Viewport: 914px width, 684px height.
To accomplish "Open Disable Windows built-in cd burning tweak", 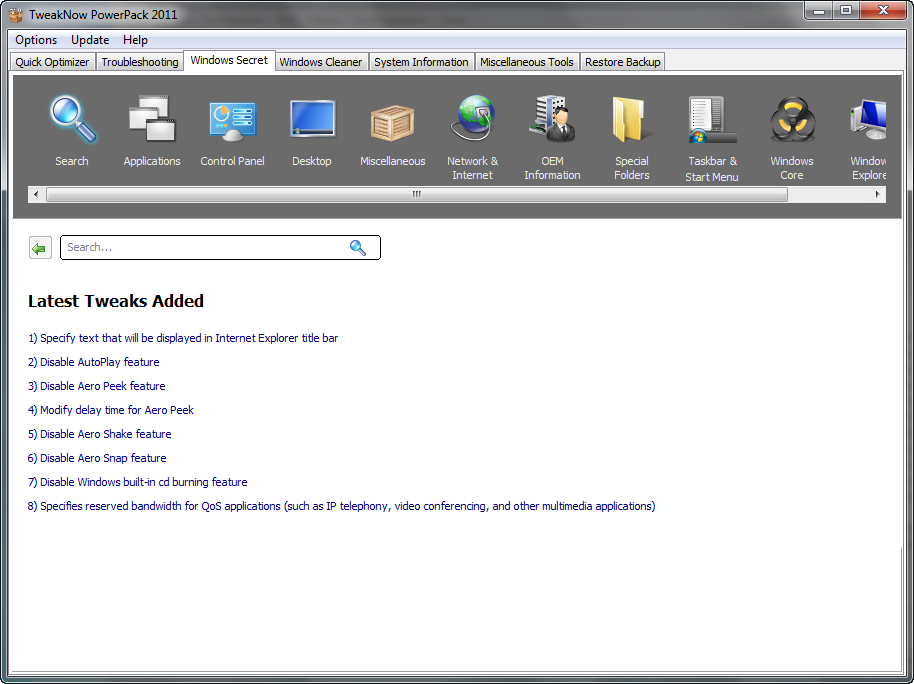I will pyautogui.click(x=138, y=482).
